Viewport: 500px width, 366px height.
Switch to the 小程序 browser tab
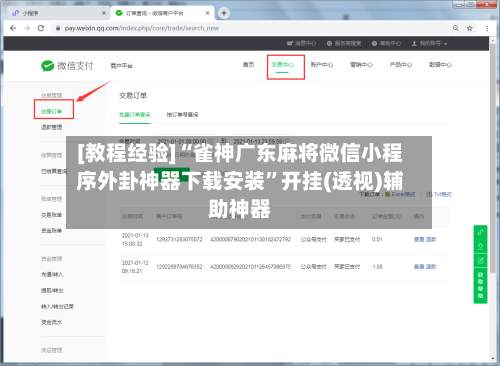point(59,13)
